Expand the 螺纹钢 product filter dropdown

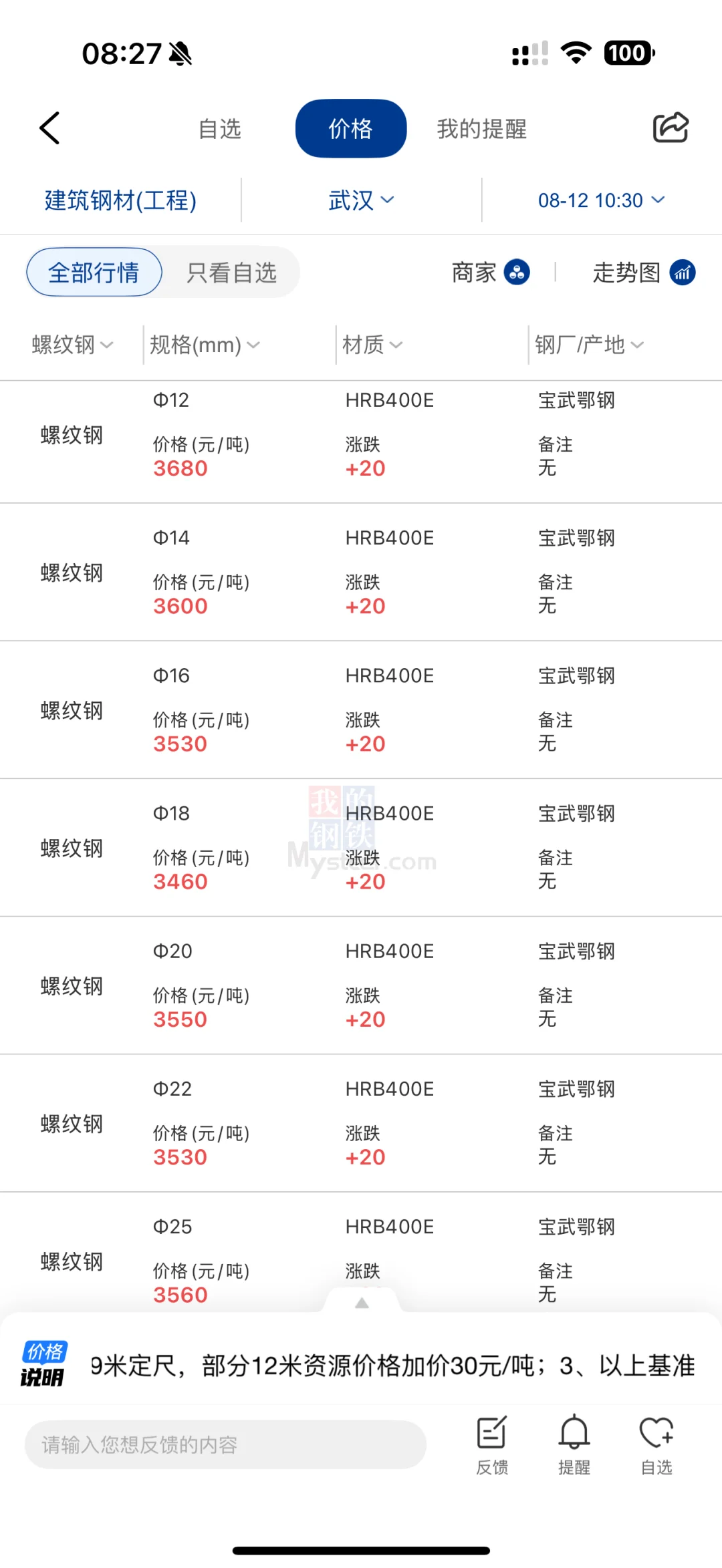coord(72,345)
